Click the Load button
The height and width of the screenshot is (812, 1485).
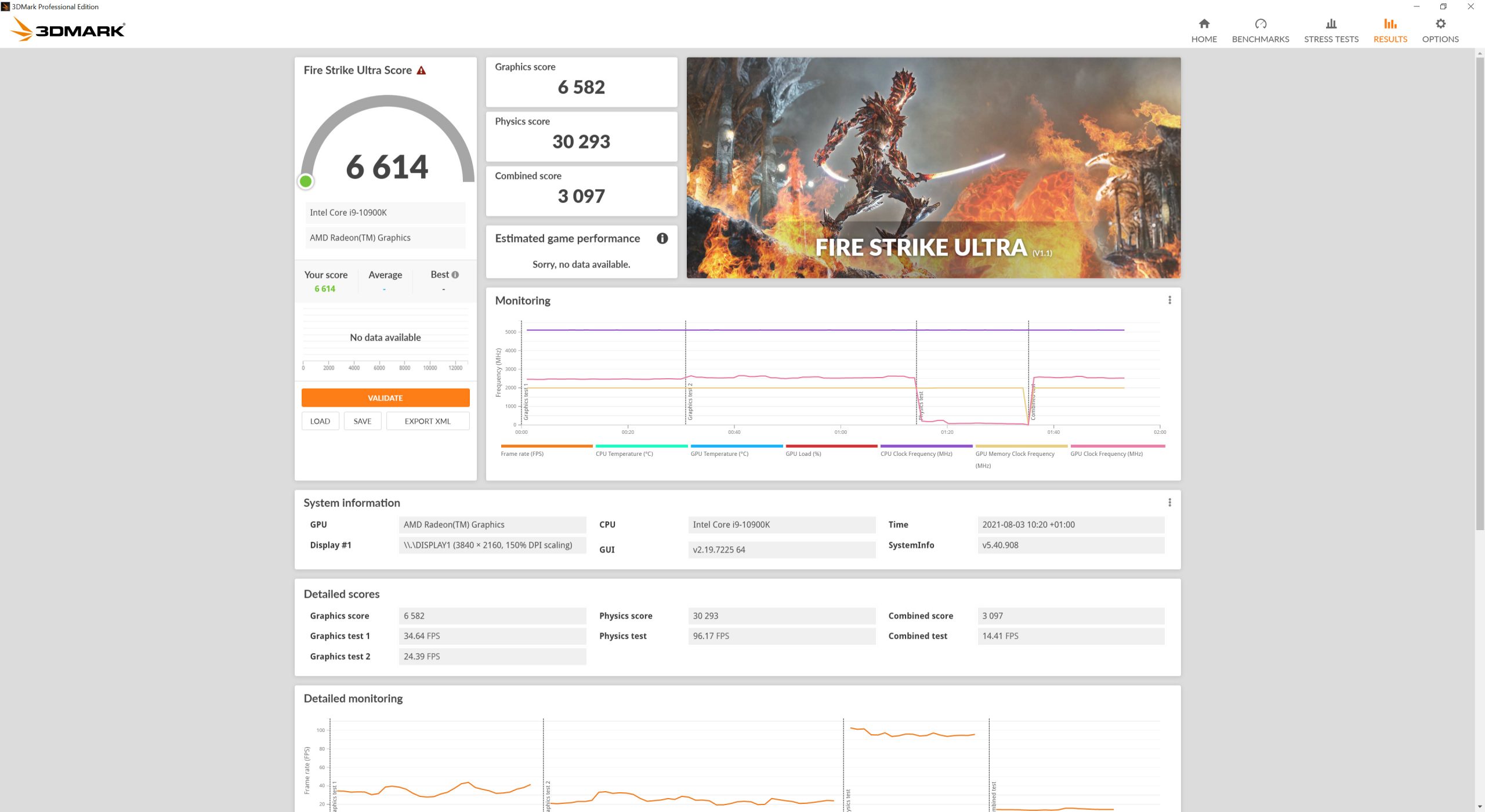point(320,421)
